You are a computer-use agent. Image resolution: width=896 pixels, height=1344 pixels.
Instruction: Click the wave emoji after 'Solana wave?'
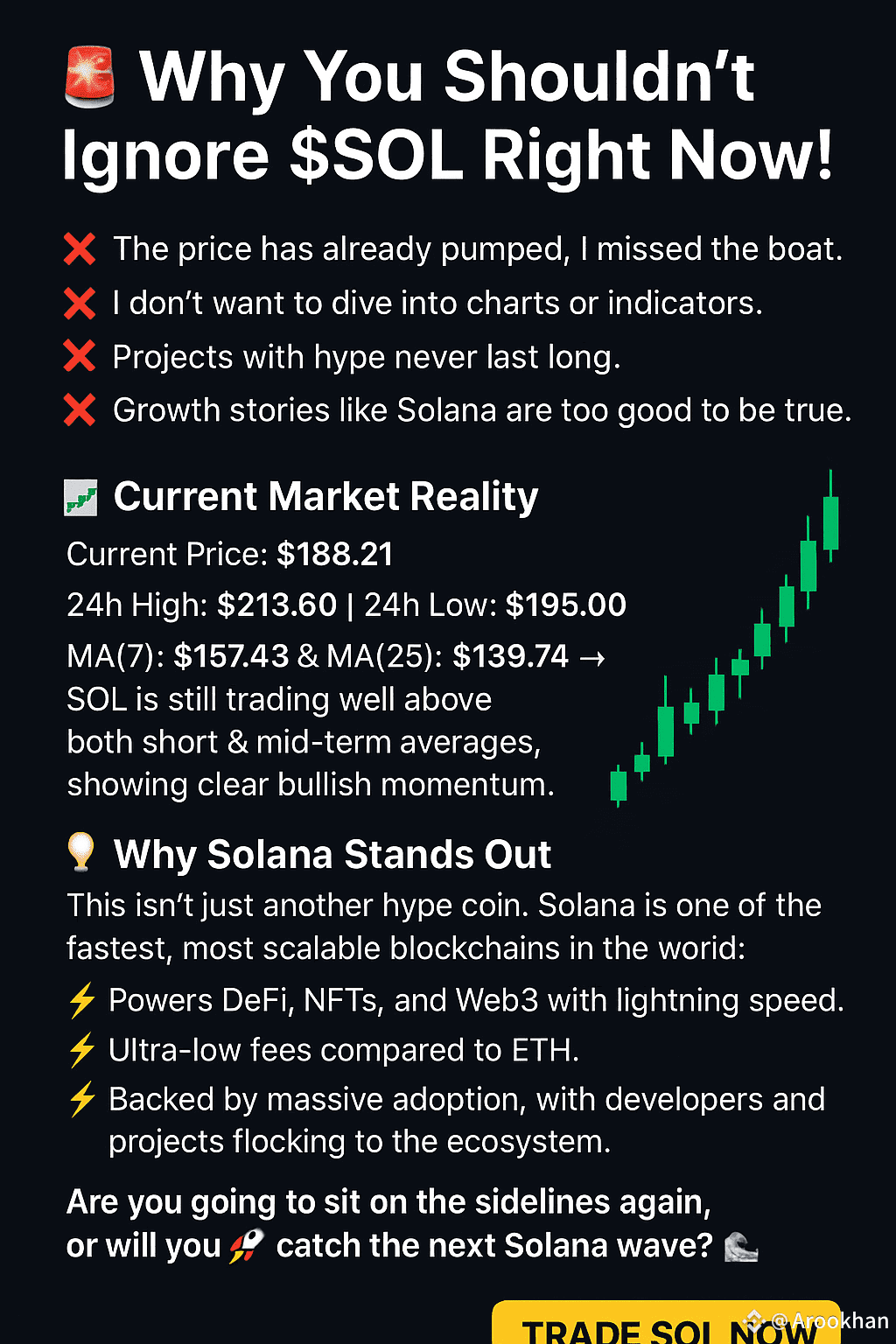click(741, 1246)
